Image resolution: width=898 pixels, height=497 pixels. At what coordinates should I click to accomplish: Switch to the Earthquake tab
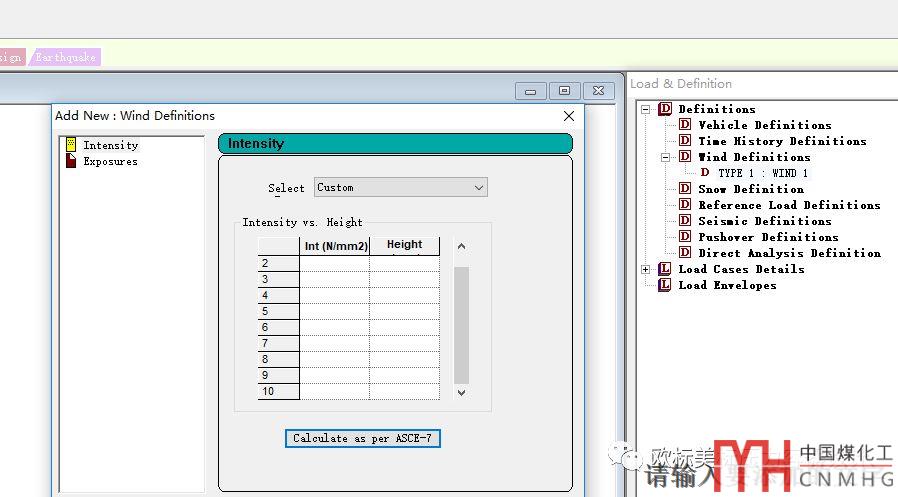tap(66, 57)
